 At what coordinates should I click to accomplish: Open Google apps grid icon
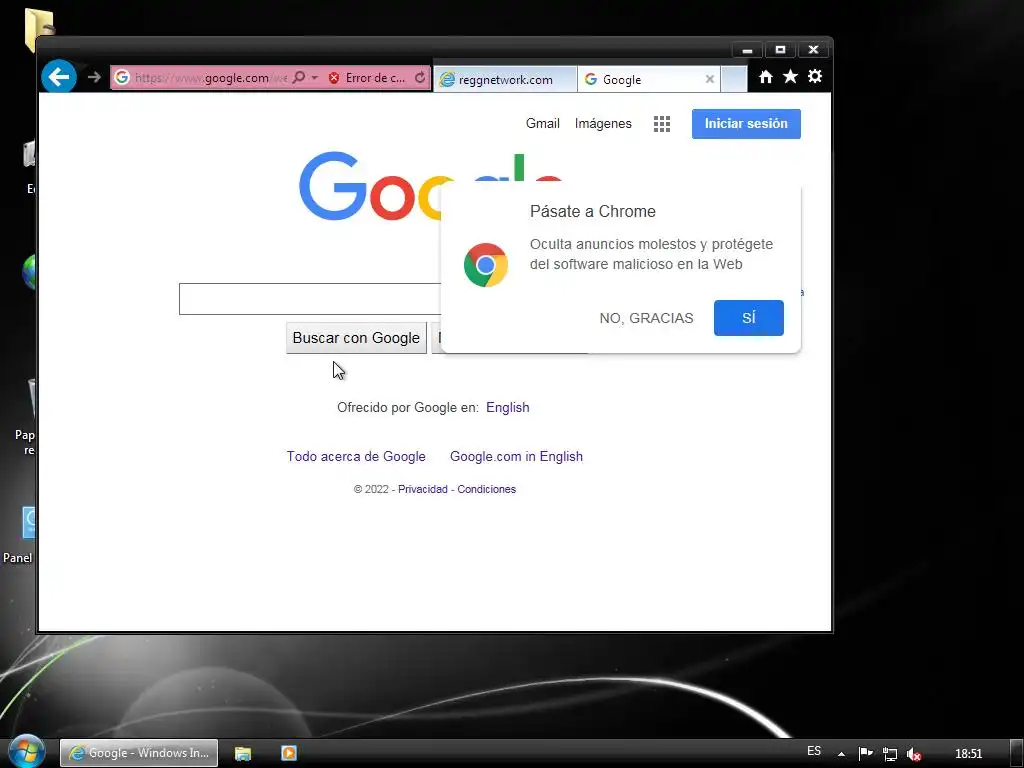tap(662, 124)
